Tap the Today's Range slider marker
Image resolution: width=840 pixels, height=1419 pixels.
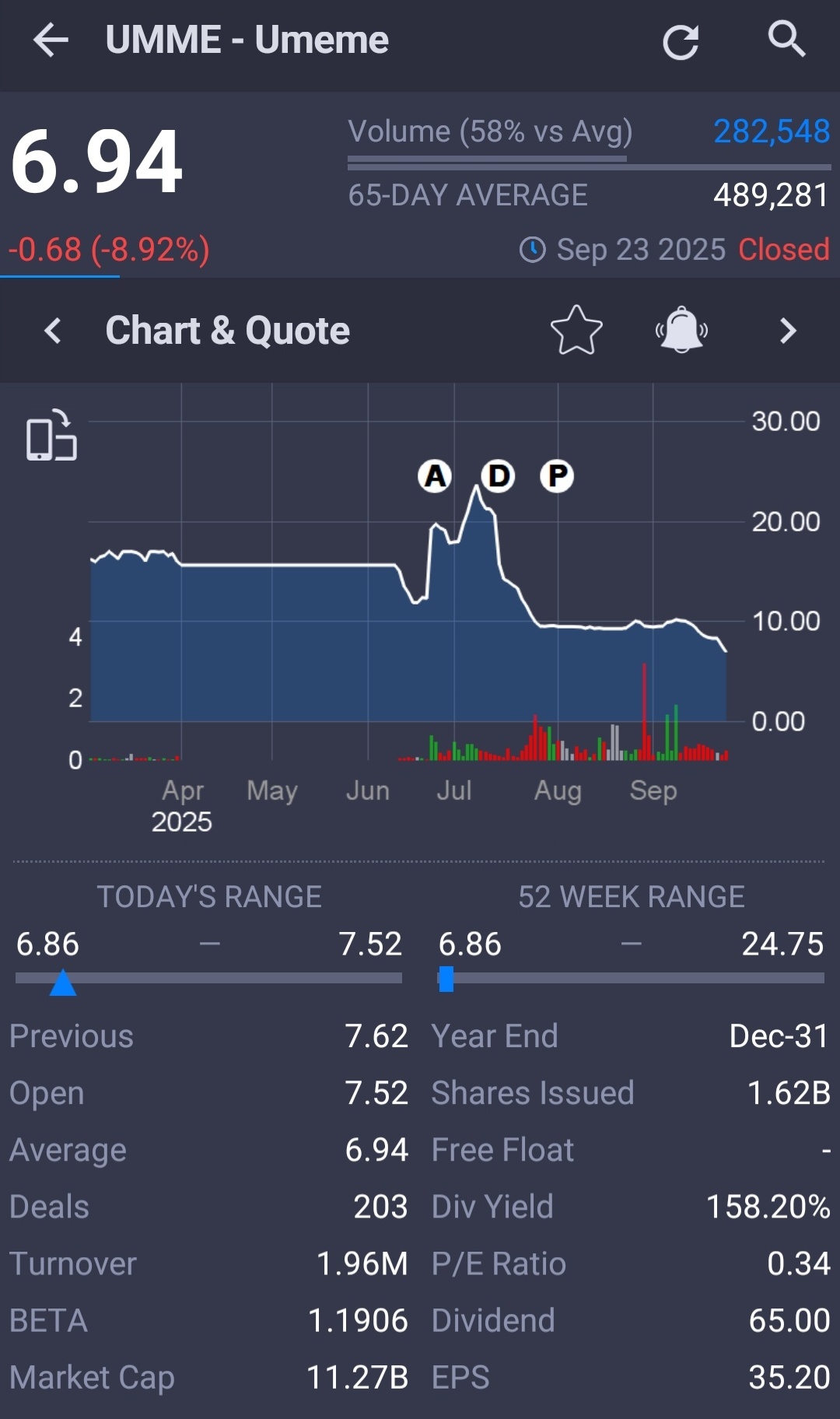(x=63, y=982)
